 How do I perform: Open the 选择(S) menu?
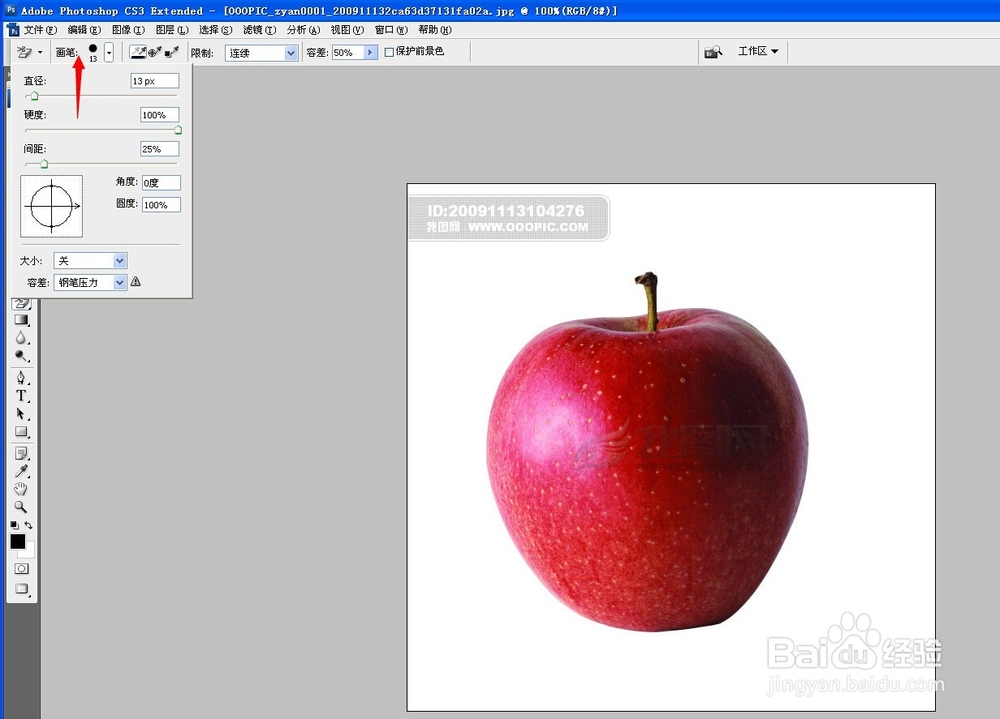pyautogui.click(x=216, y=30)
